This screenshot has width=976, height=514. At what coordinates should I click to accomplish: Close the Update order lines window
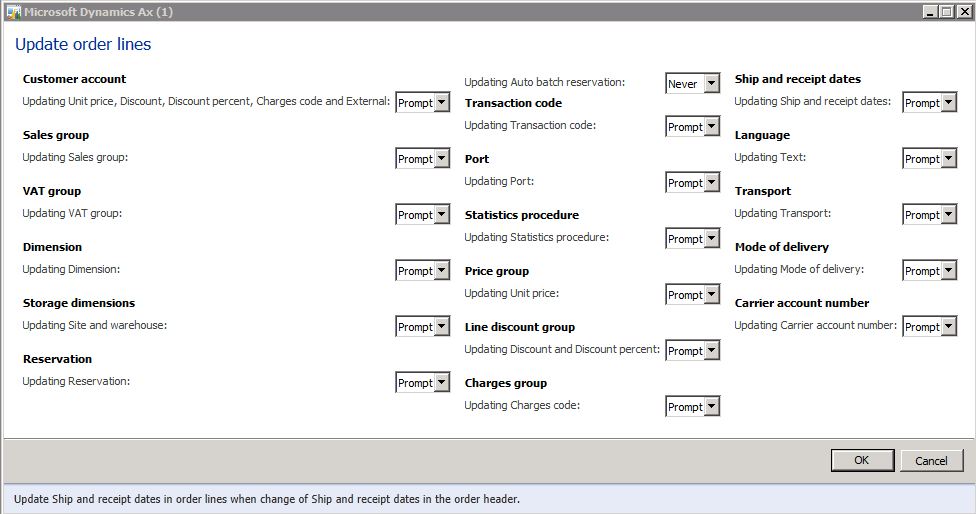point(963,11)
